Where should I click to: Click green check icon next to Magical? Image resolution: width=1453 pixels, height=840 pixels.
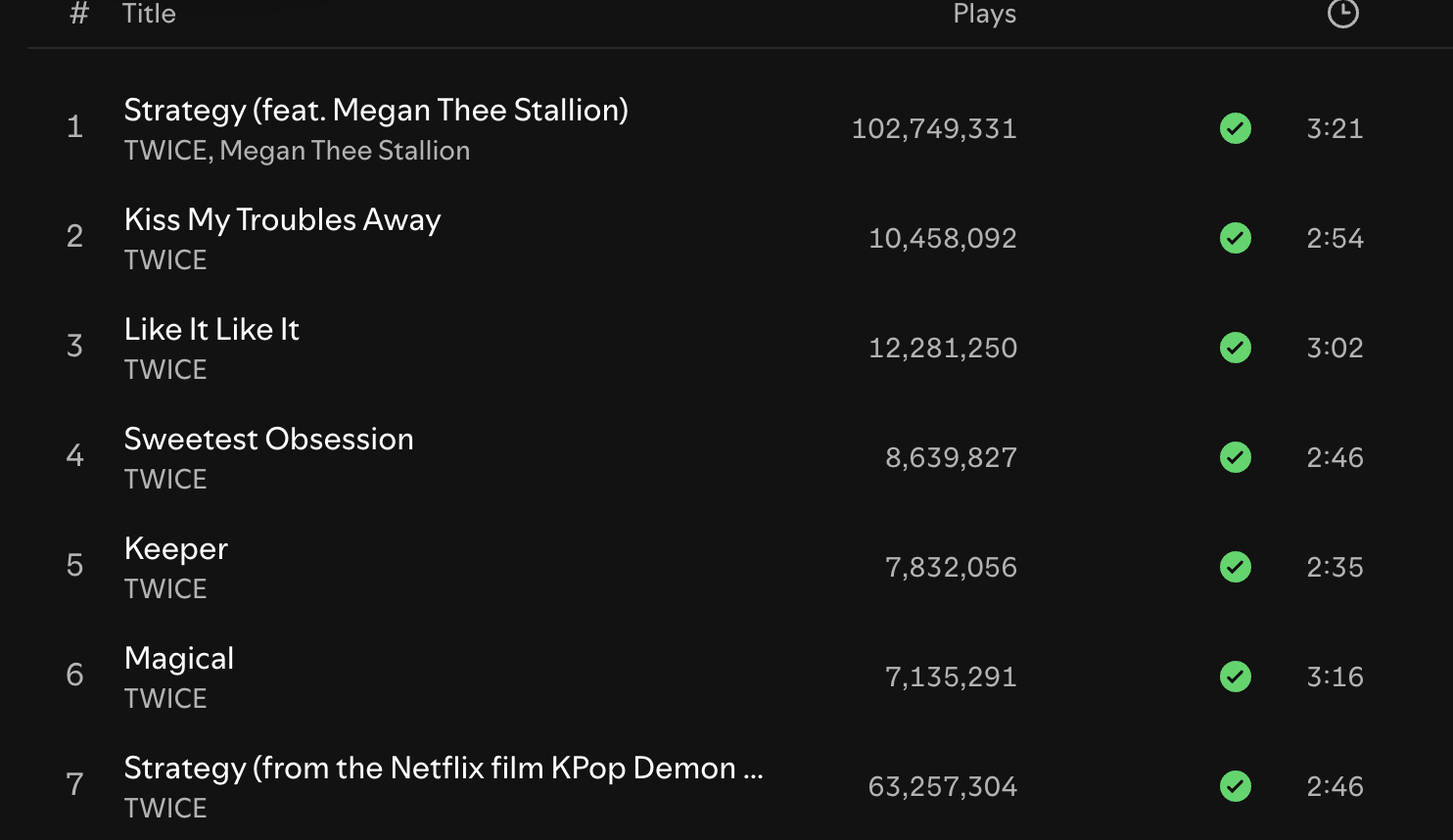tap(1236, 677)
